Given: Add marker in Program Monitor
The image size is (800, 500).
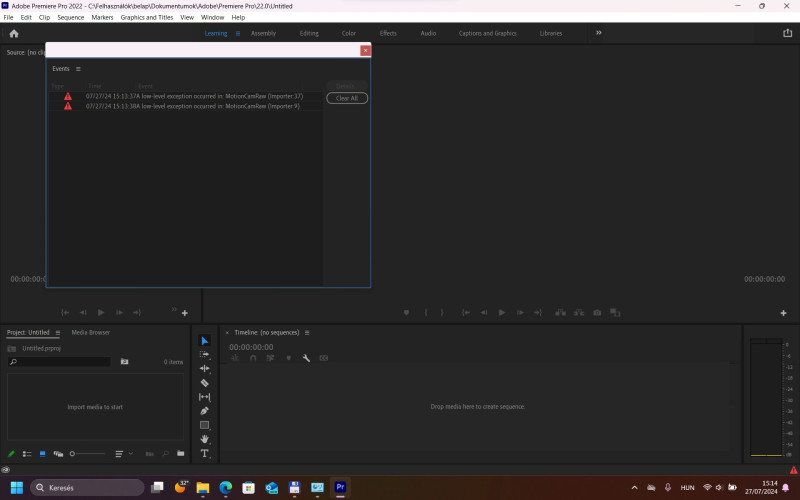Looking at the screenshot, I should point(406,312).
